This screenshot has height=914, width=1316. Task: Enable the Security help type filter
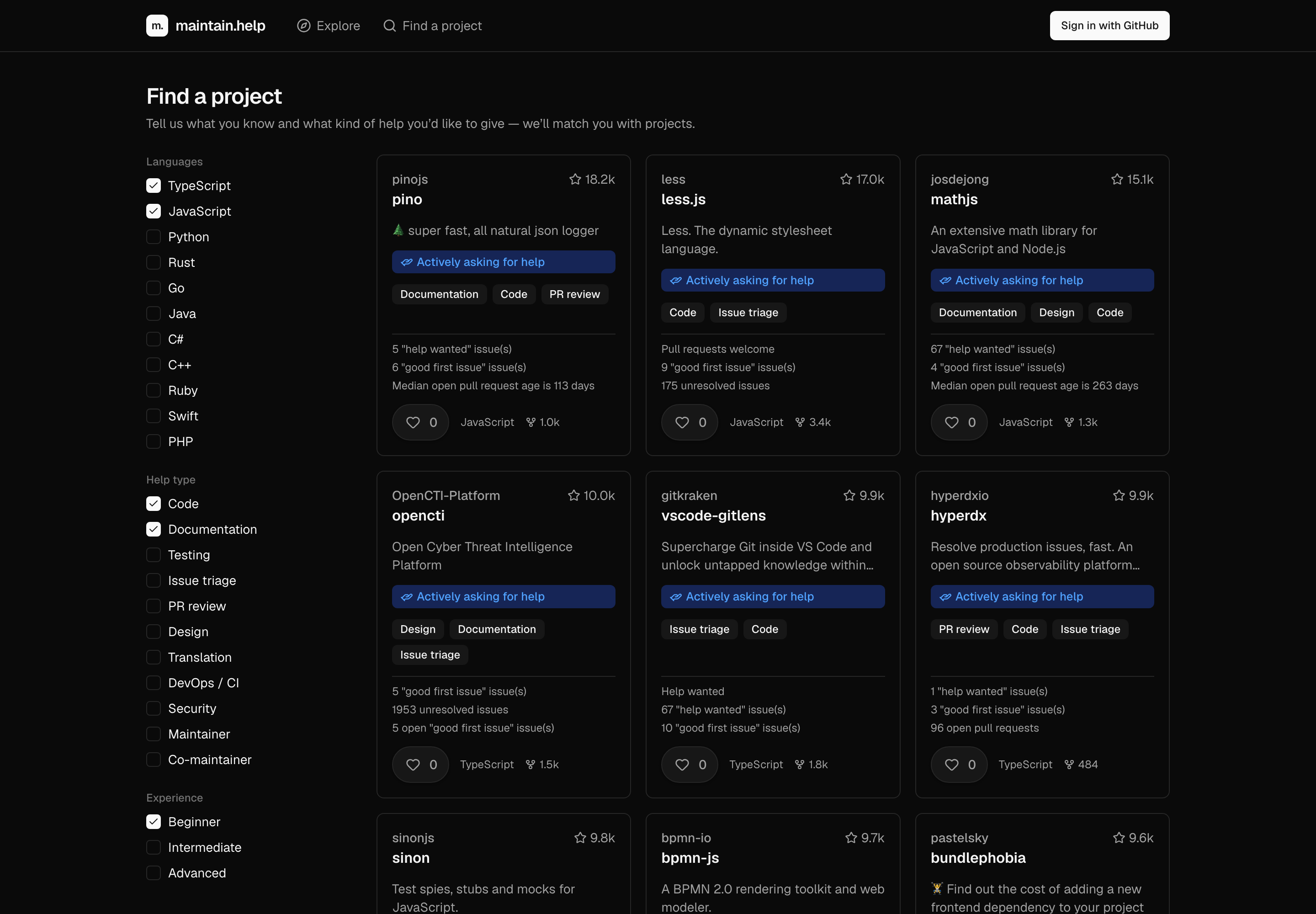coord(154,708)
